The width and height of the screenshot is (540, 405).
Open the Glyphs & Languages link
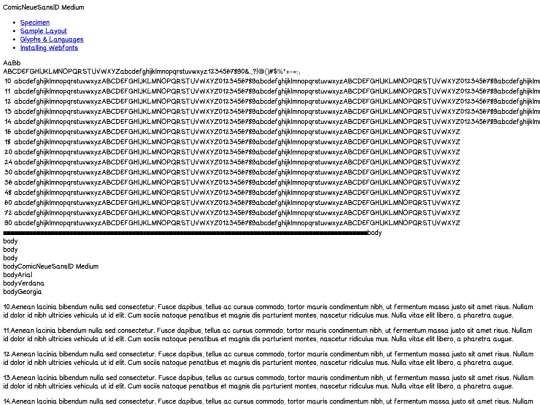[52, 40]
